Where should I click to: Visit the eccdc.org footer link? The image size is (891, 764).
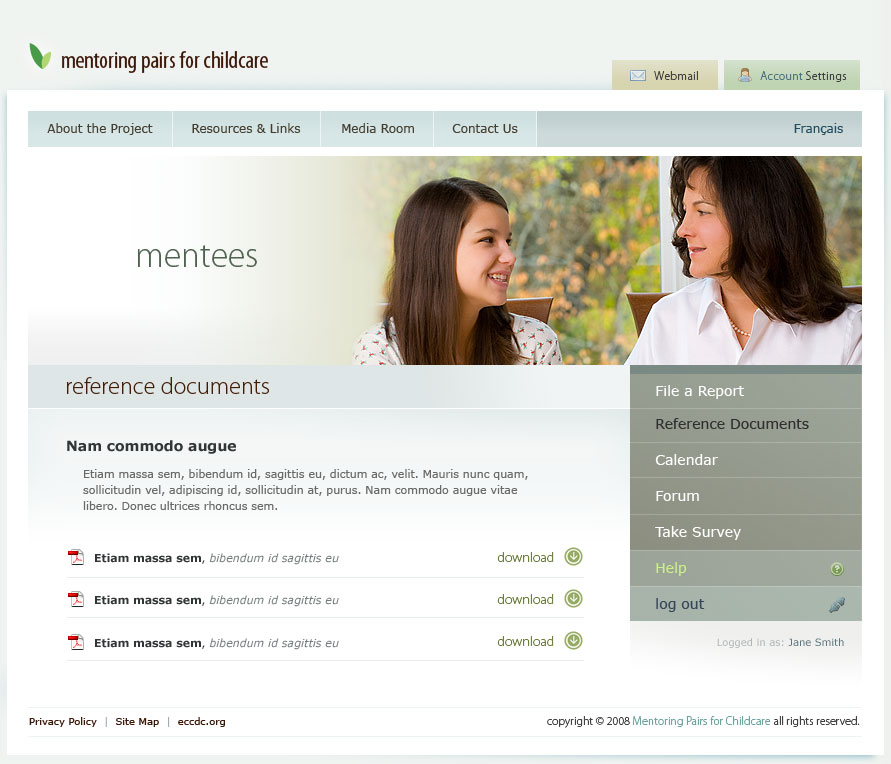201,721
